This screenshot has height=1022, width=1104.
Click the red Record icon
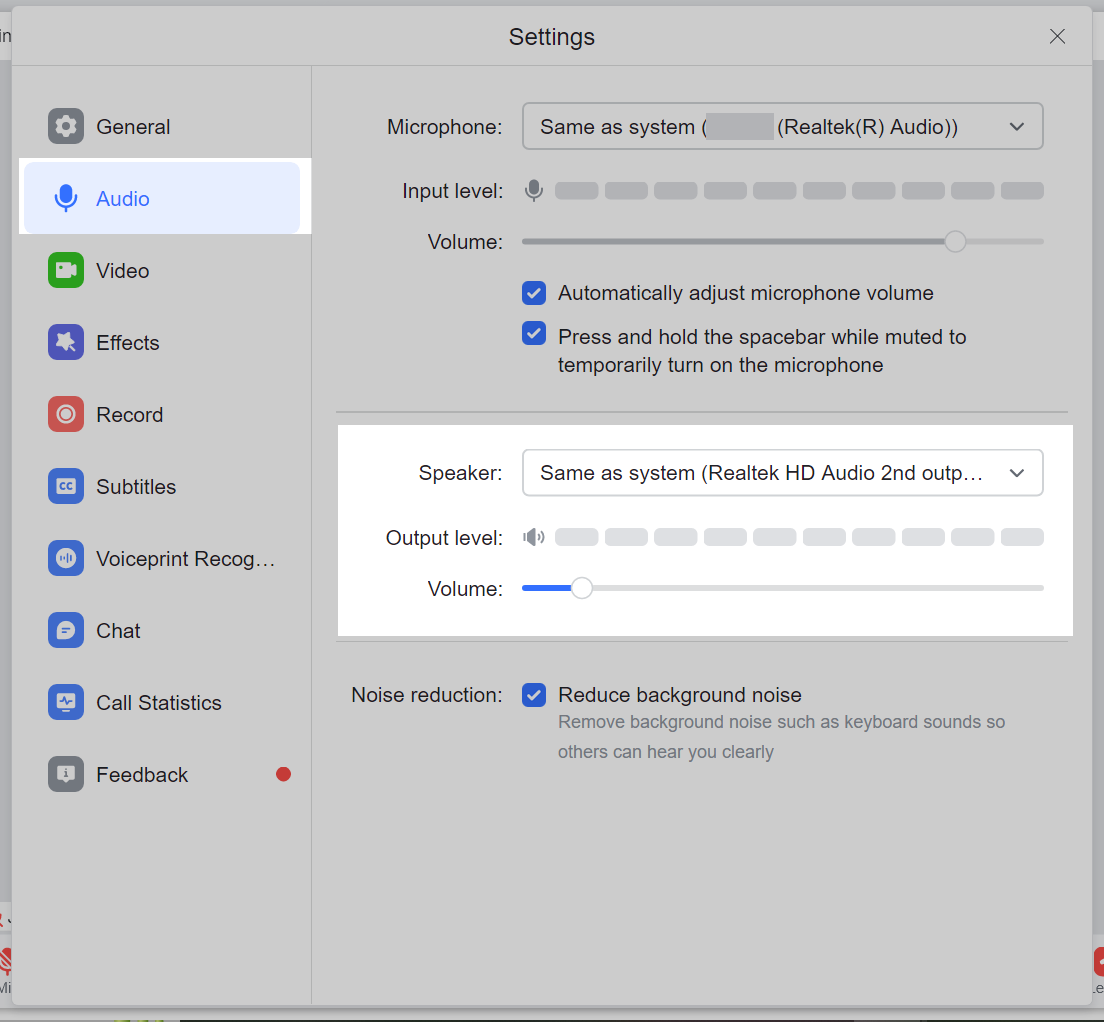(x=66, y=415)
